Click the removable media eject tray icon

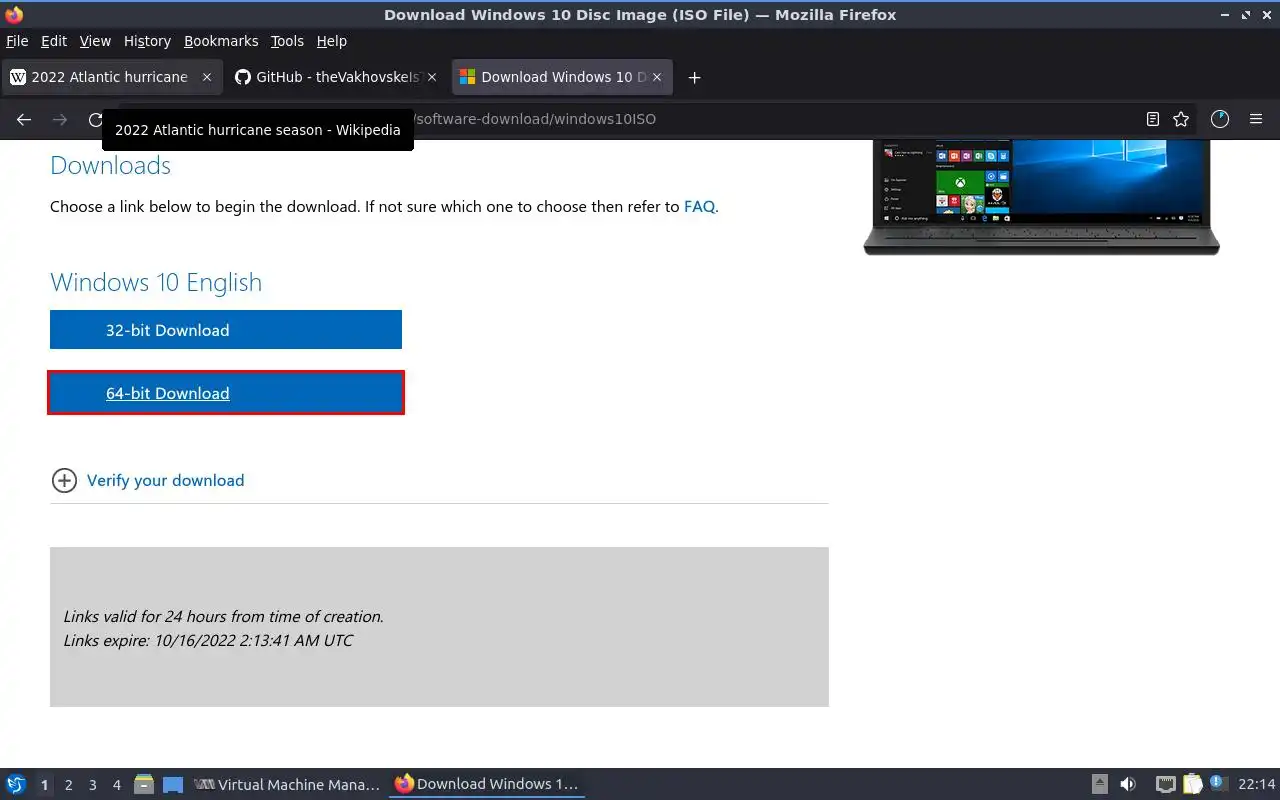click(x=1099, y=785)
